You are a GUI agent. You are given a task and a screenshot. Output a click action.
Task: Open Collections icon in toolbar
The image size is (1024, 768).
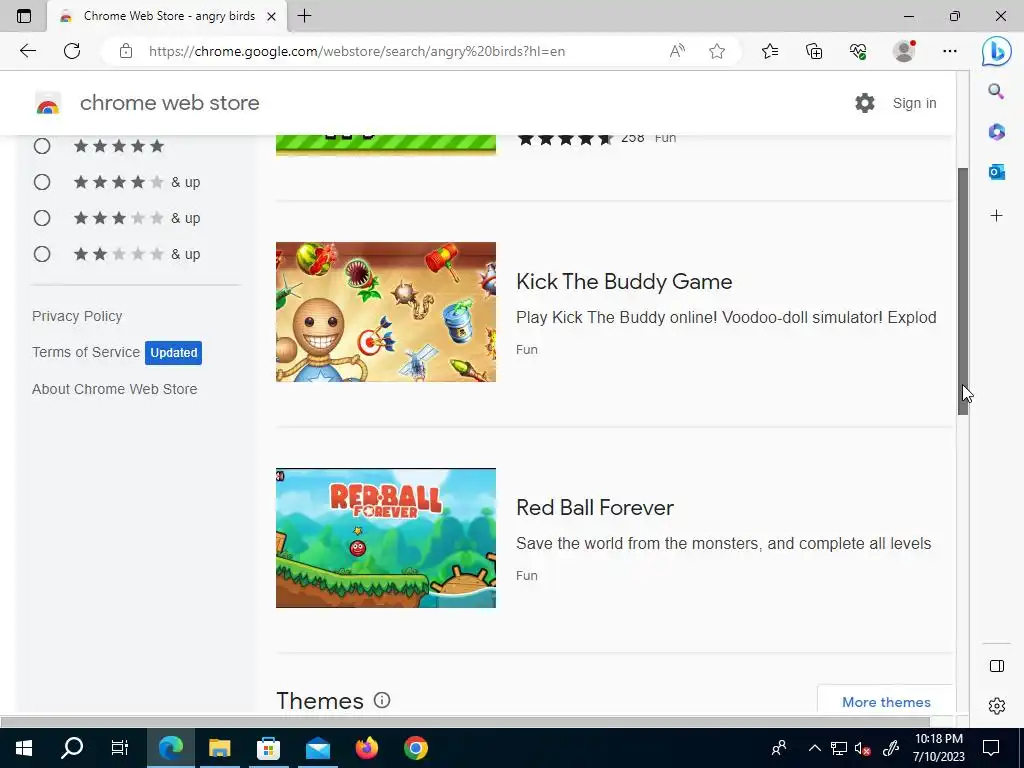click(x=814, y=51)
